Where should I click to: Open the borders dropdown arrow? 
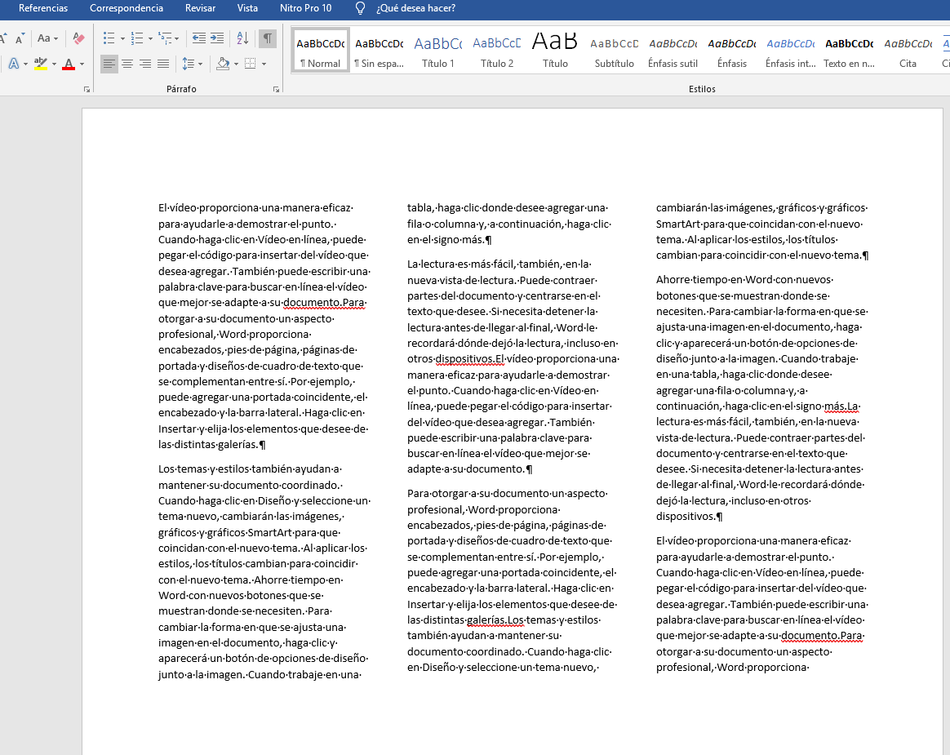tap(263, 64)
